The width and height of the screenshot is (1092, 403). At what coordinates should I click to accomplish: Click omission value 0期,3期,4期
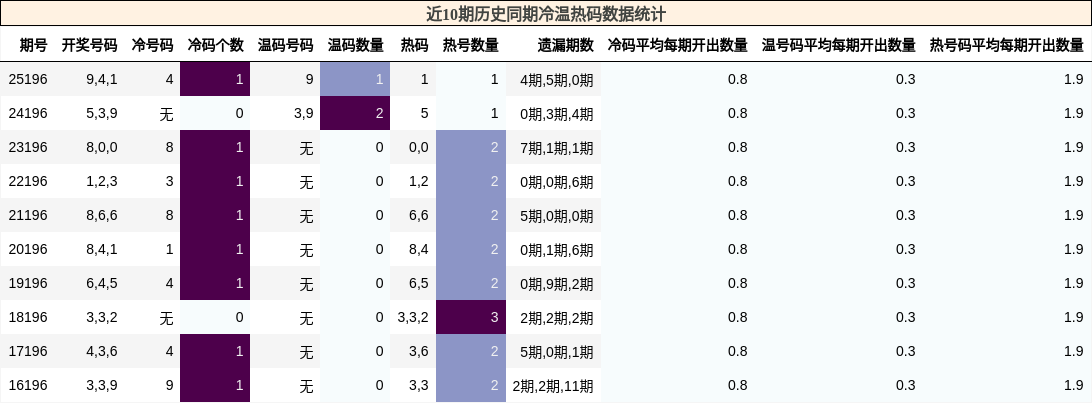coord(557,113)
